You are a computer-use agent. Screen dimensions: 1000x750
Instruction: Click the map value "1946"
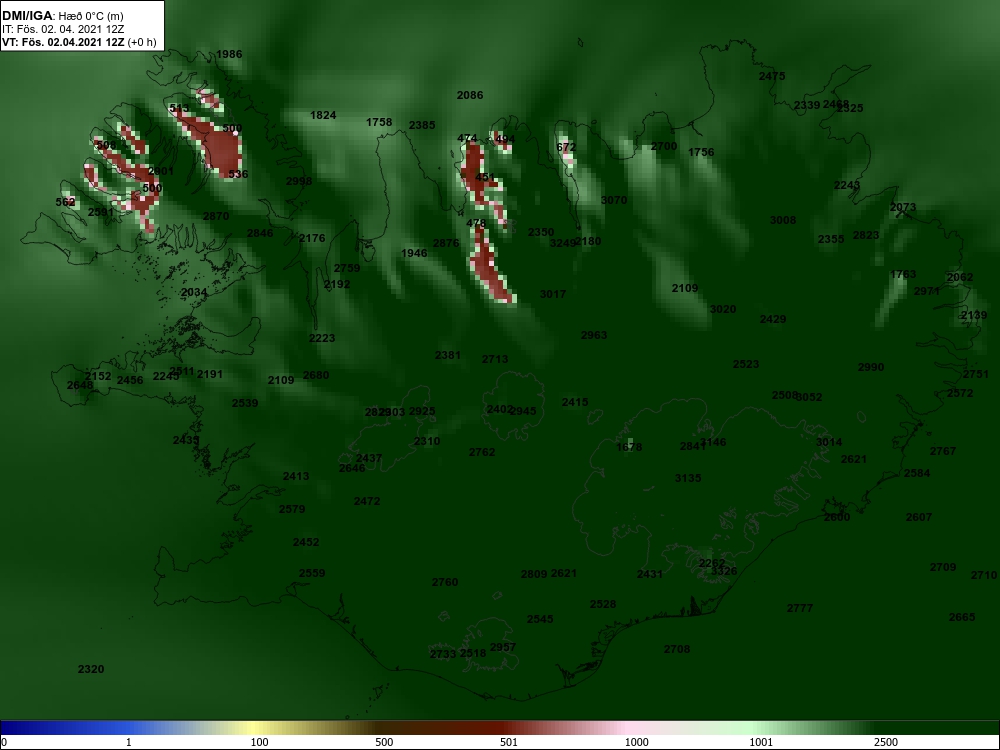click(414, 254)
